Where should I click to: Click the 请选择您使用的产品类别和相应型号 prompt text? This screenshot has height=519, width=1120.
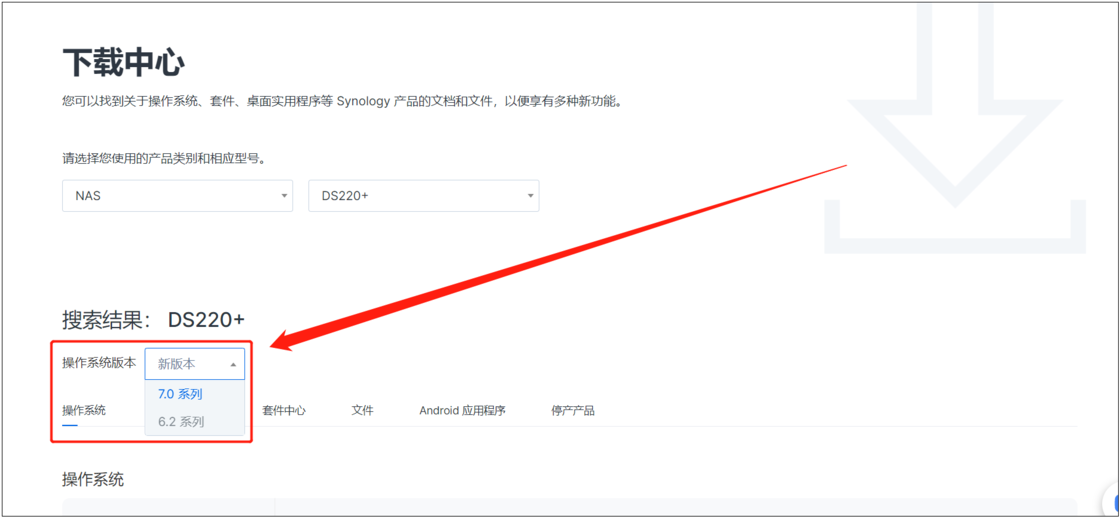click(164, 158)
